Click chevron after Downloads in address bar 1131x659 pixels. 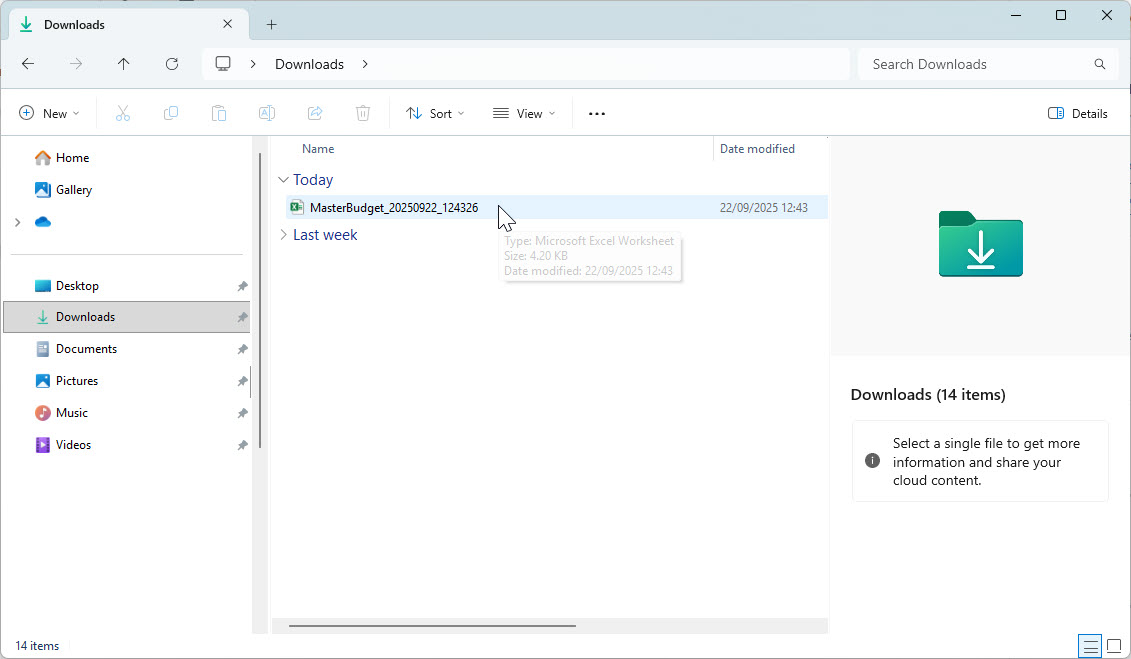(x=365, y=64)
